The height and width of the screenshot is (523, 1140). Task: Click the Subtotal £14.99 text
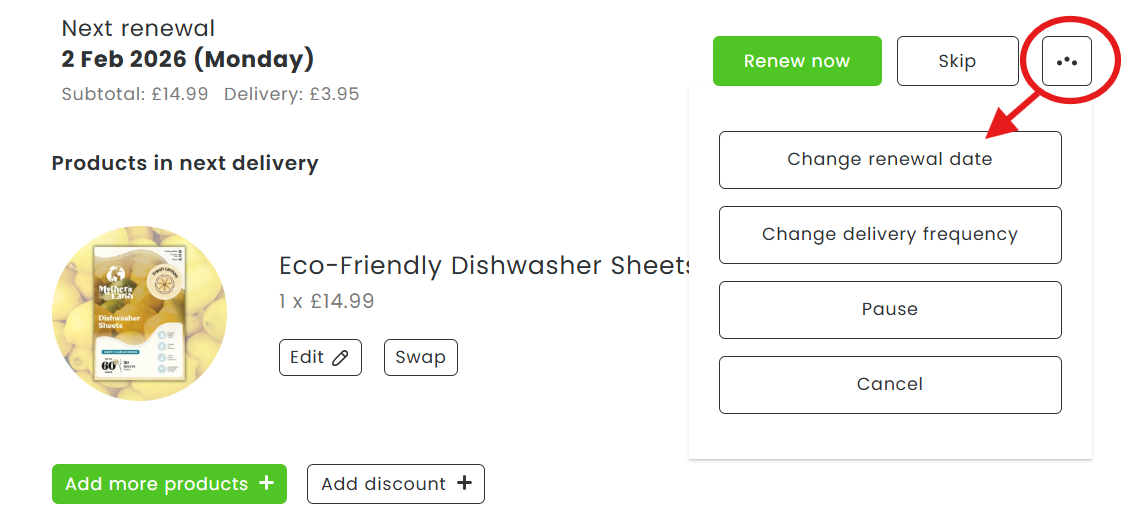tap(135, 94)
